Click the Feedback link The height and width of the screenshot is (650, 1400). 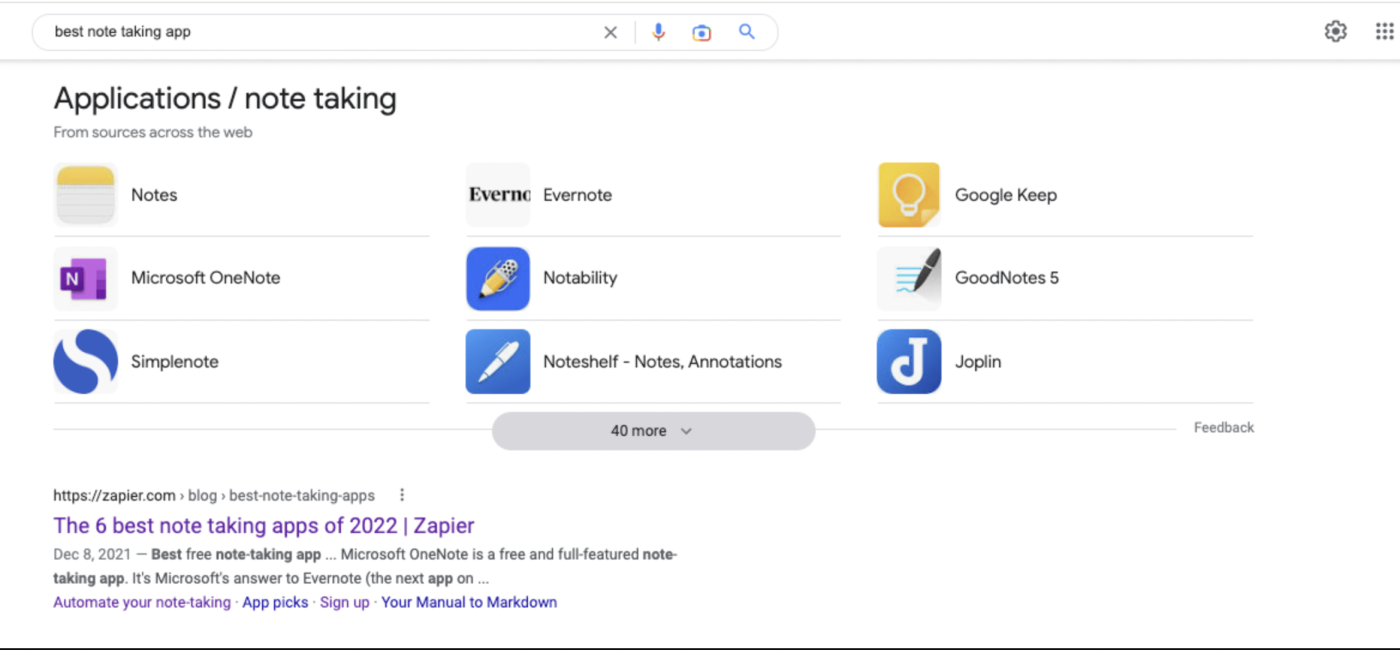coord(1224,427)
